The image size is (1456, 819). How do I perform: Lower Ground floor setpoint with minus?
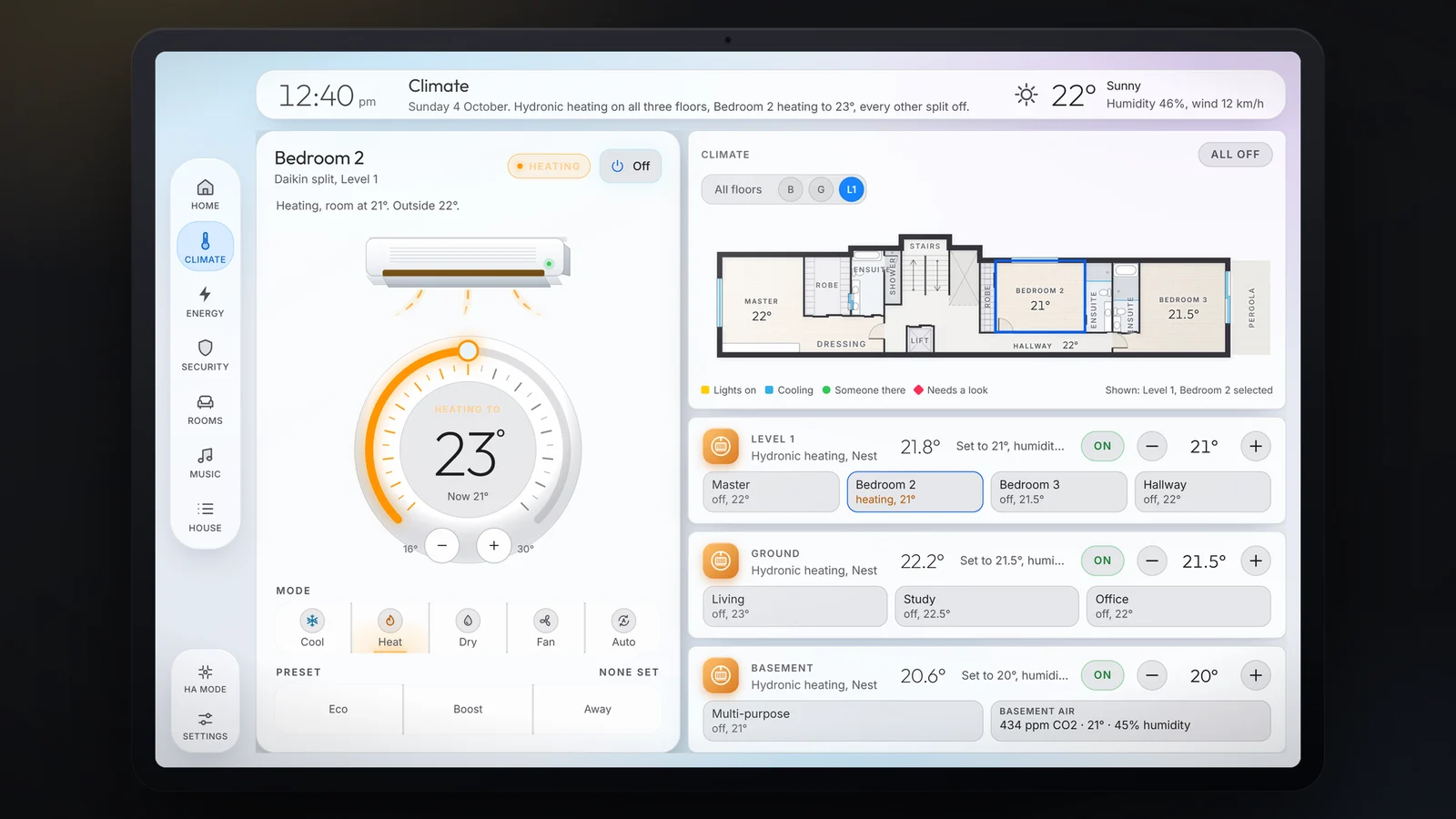1152,561
